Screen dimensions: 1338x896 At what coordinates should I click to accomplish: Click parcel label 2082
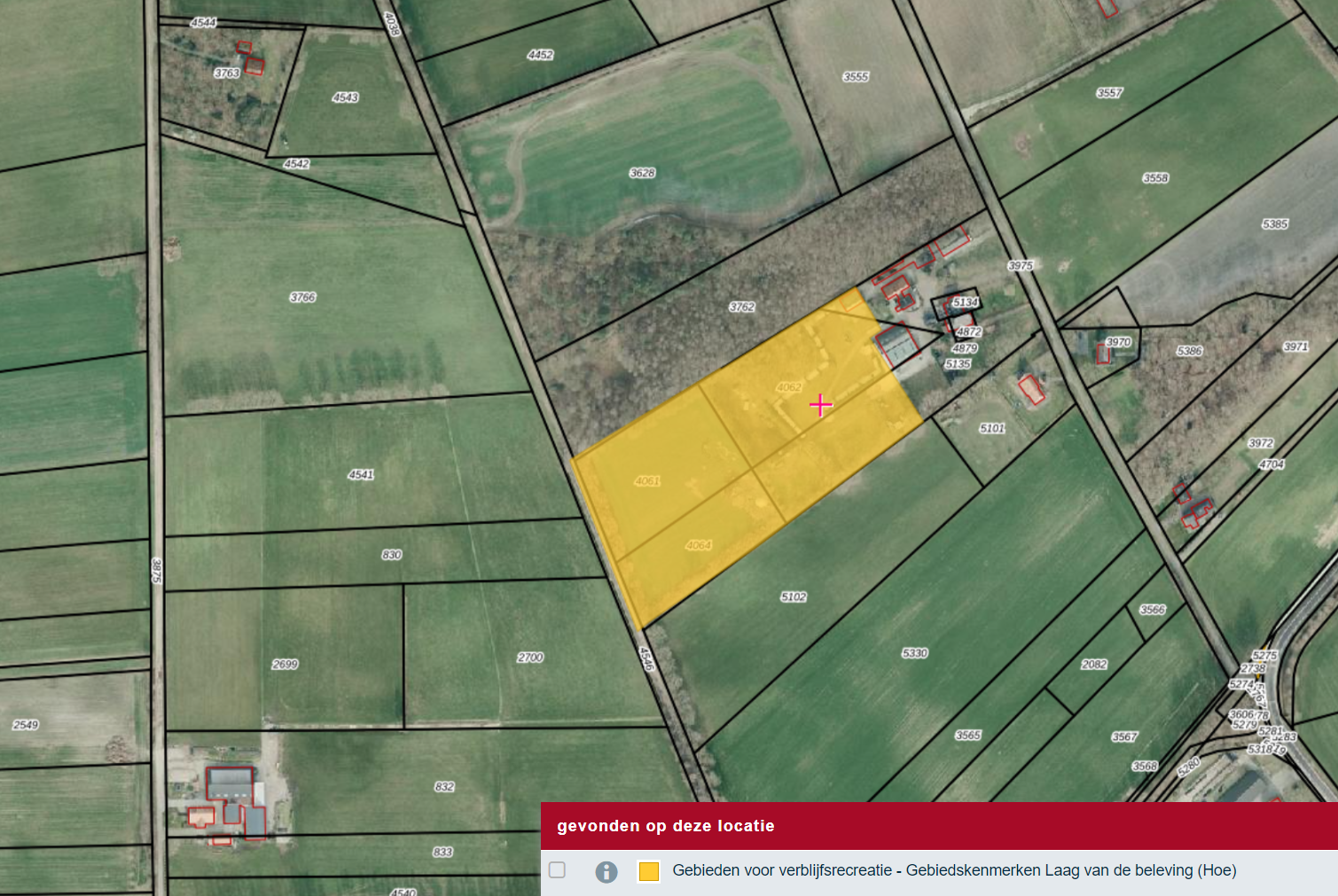(x=1094, y=664)
